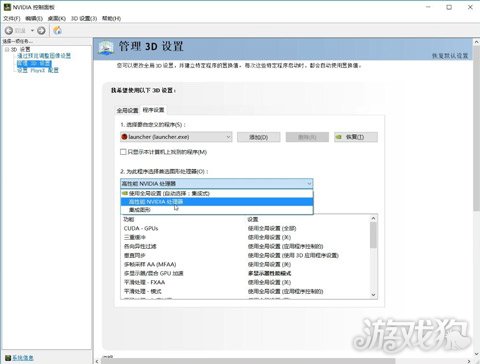
Task: Click the home icon in the toolbar
Action: point(57,30)
